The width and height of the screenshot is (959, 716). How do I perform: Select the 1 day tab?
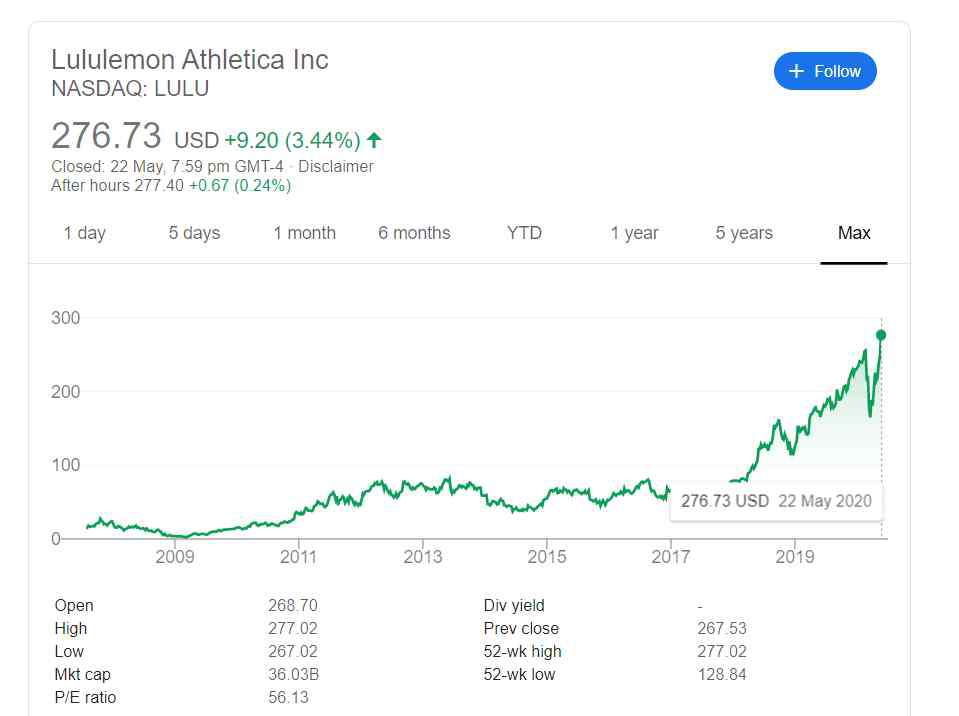click(x=84, y=233)
